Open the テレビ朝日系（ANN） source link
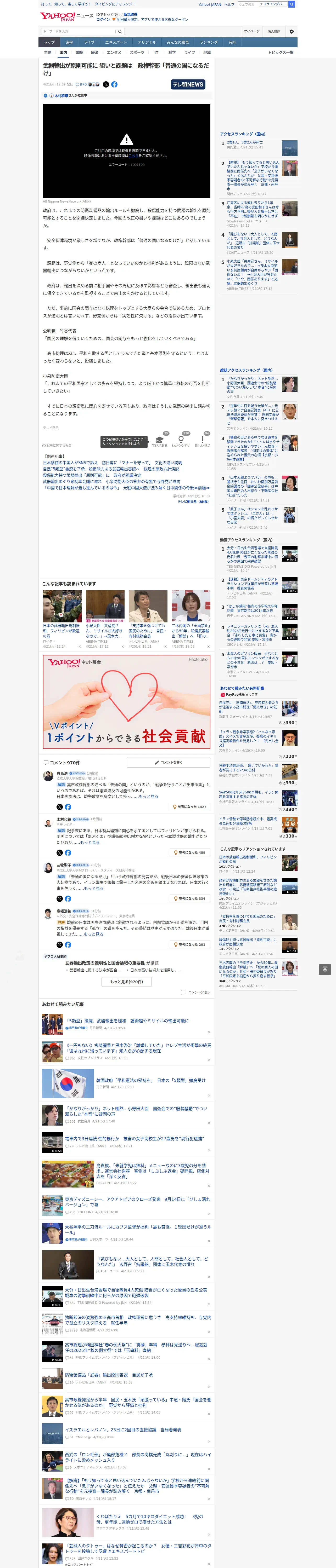The height and width of the screenshot is (1568, 336). coord(193,501)
